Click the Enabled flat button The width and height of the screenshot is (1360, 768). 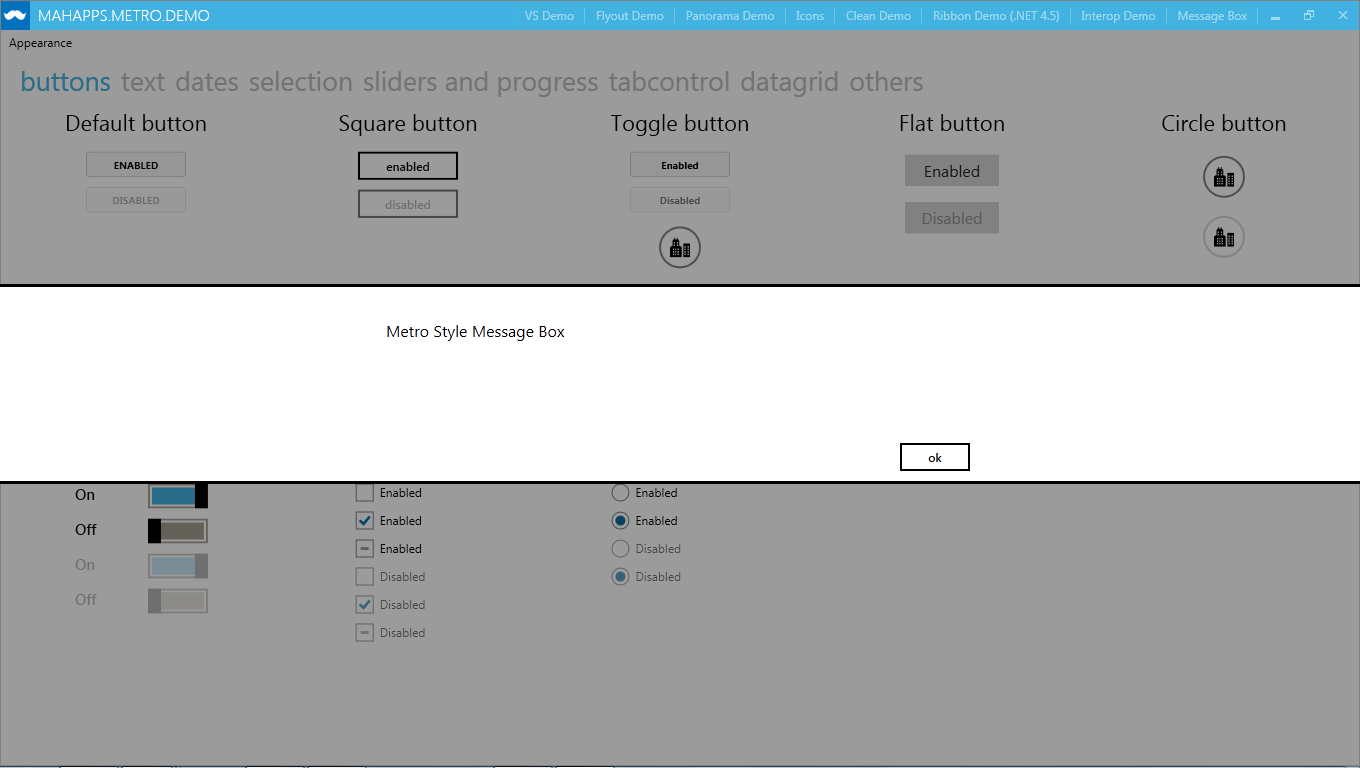pos(952,171)
